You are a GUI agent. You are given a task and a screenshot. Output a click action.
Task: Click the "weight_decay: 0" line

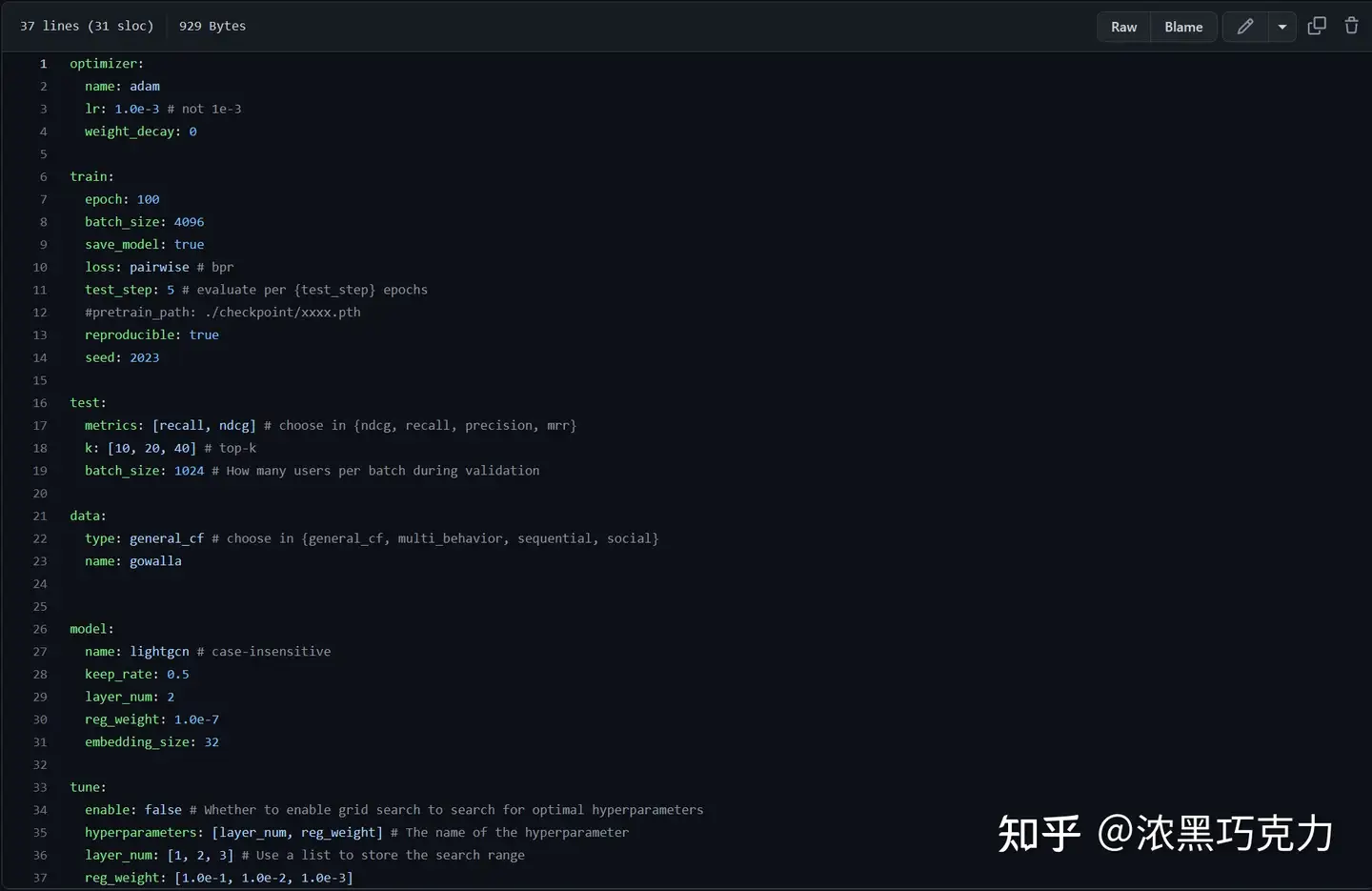(x=141, y=132)
